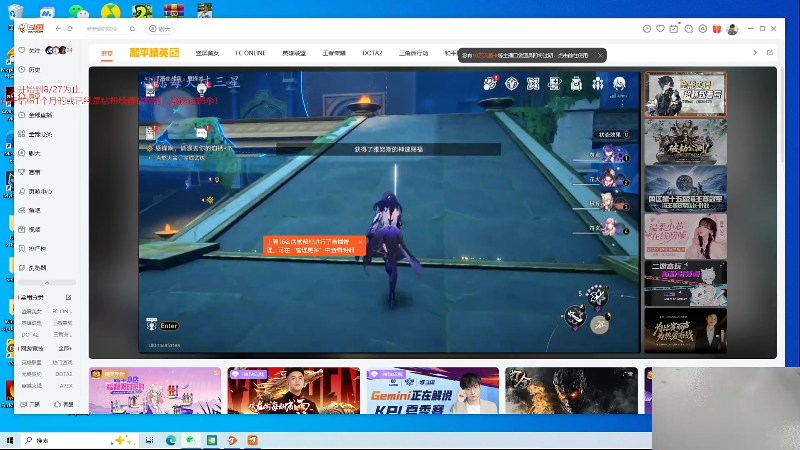Screen dimensions: 800x450
Task: Open WeChat from the taskbar
Action: click(x=191, y=440)
